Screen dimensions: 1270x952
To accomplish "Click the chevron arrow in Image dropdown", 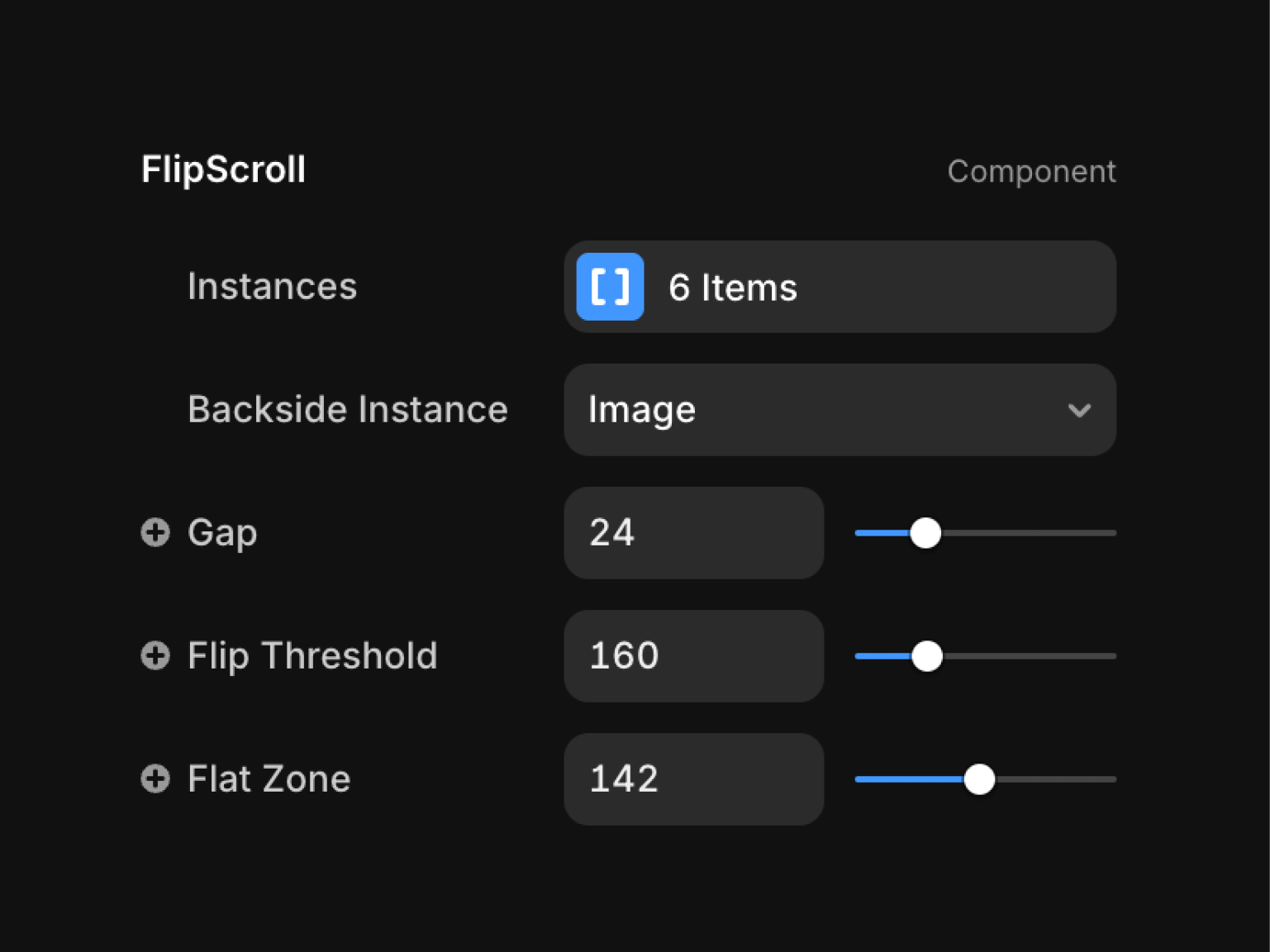I will point(1079,410).
